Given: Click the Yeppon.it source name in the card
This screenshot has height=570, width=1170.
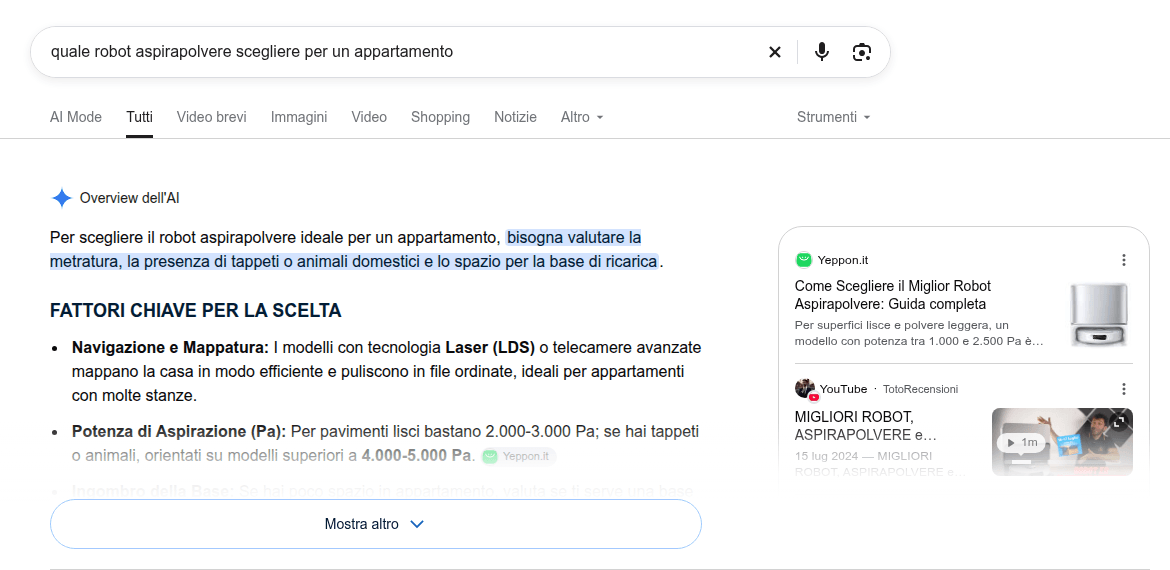Looking at the screenshot, I should coord(842,260).
